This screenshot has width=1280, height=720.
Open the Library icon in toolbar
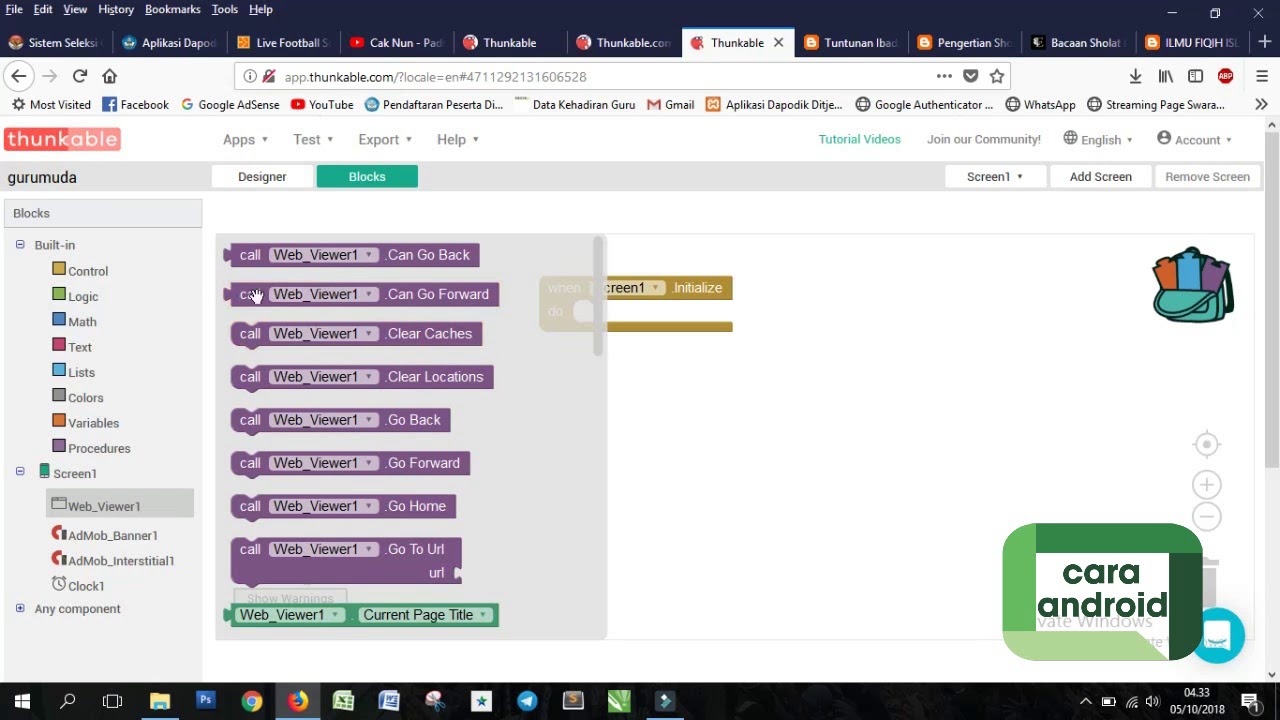pos(1165,76)
